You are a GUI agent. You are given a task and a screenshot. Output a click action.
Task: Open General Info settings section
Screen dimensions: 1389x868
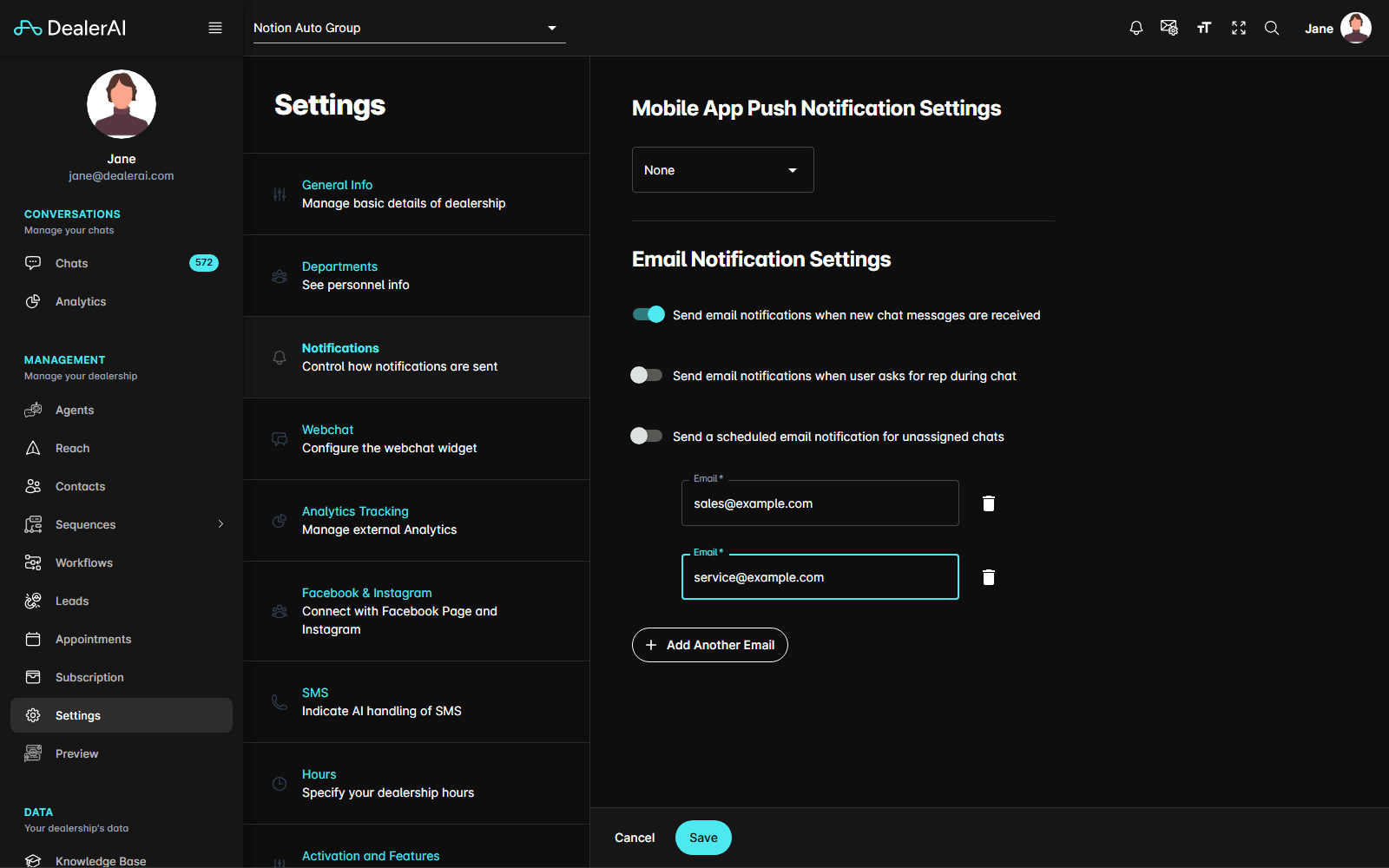pyautogui.click(x=417, y=194)
